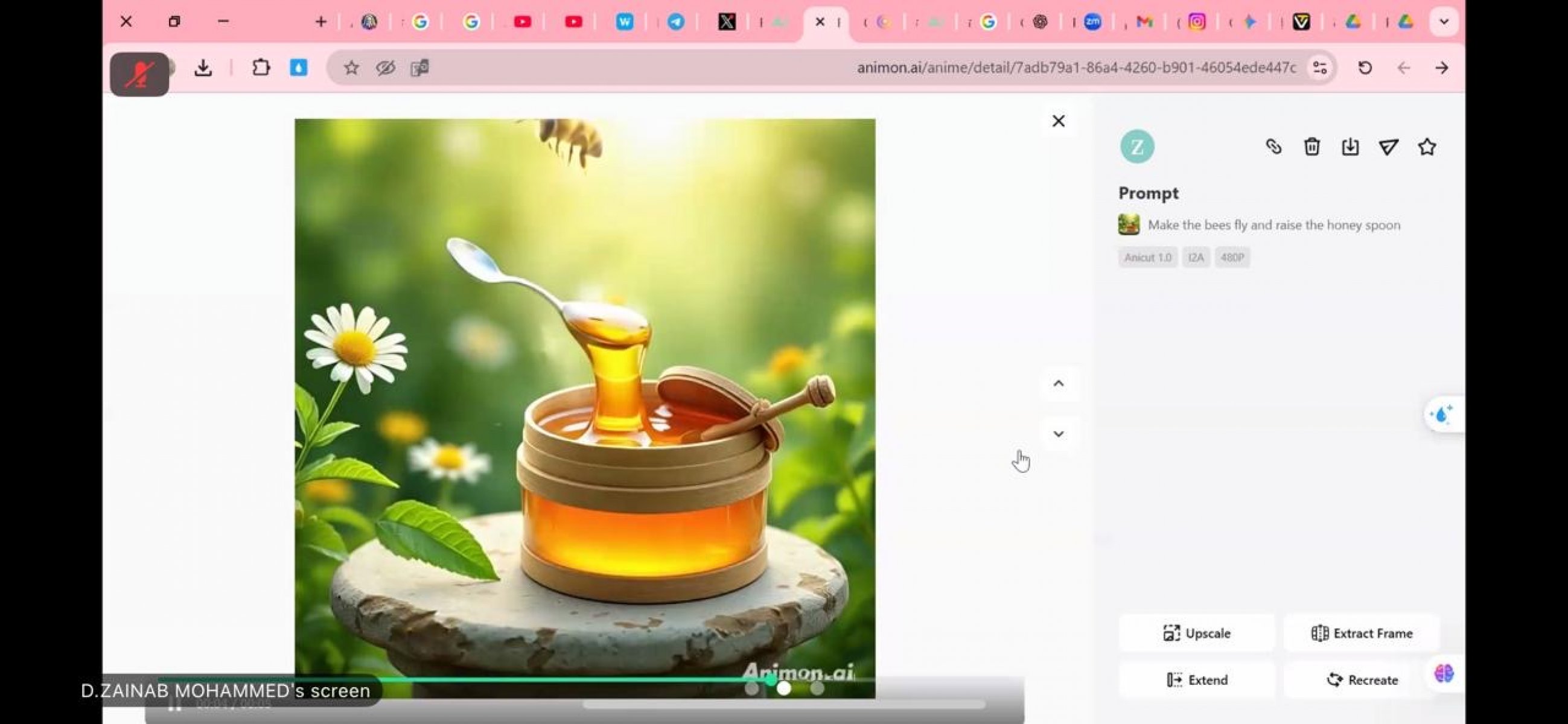This screenshot has height=724, width=1568.
Task: Download the generated video in side panel
Action: (1350, 147)
